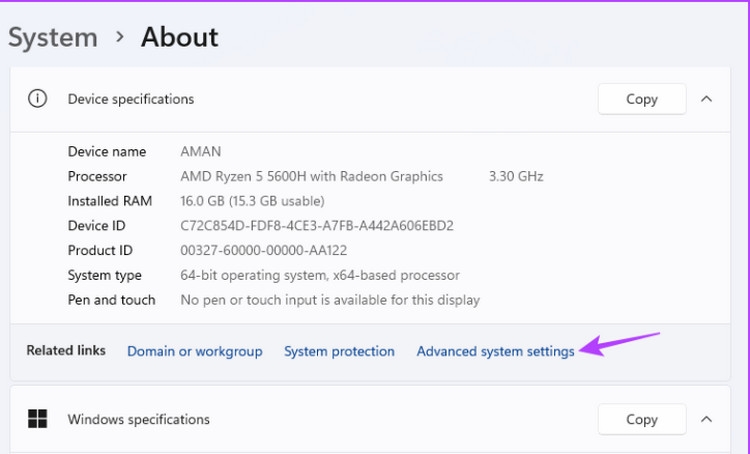Click the Product ID label
750x454 pixels.
point(100,250)
